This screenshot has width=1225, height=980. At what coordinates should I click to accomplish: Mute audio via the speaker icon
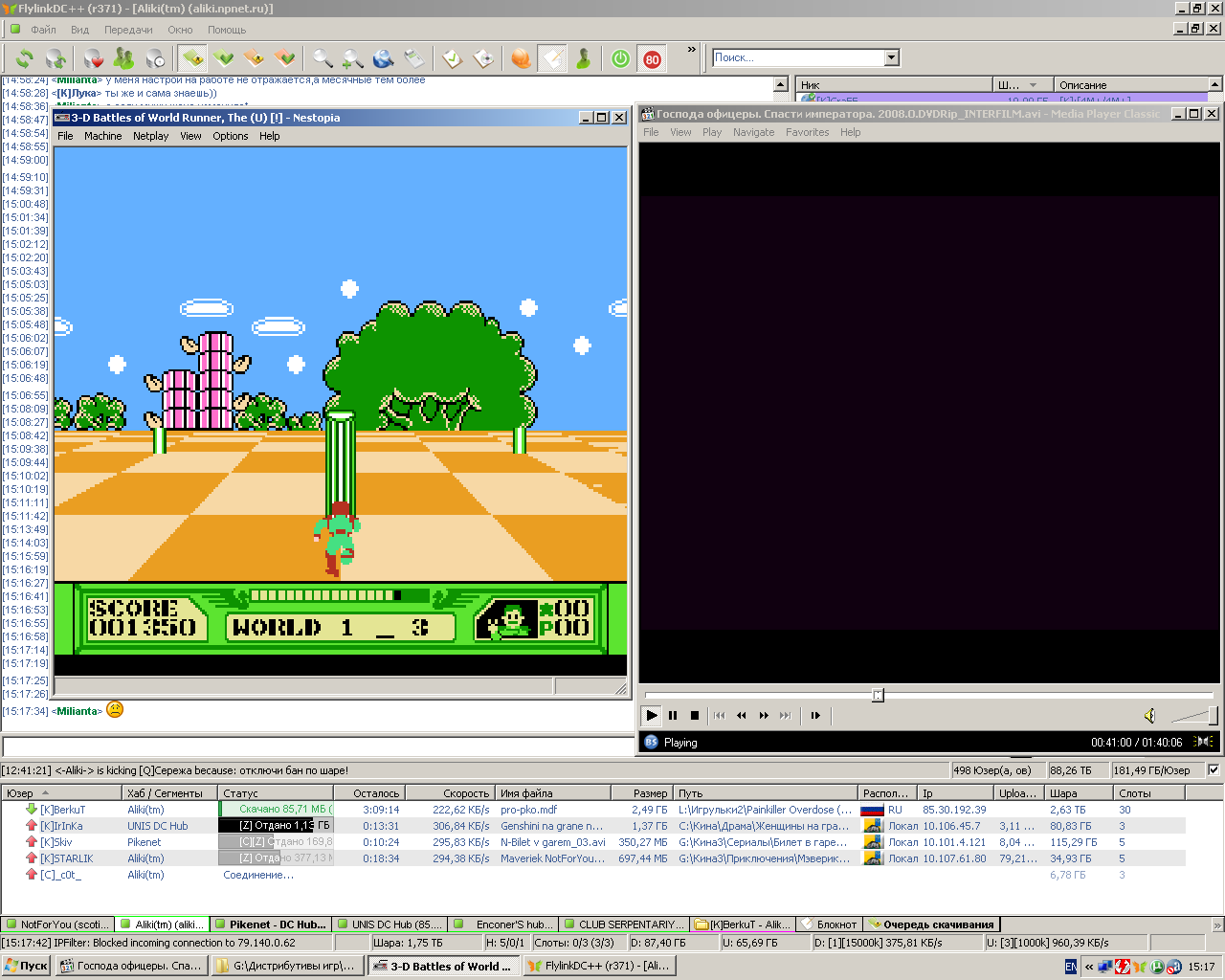(1150, 716)
